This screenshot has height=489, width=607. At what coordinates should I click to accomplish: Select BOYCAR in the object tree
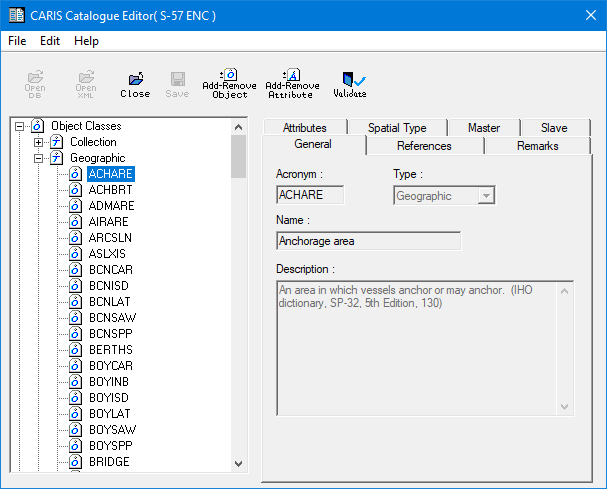[x=109, y=366]
